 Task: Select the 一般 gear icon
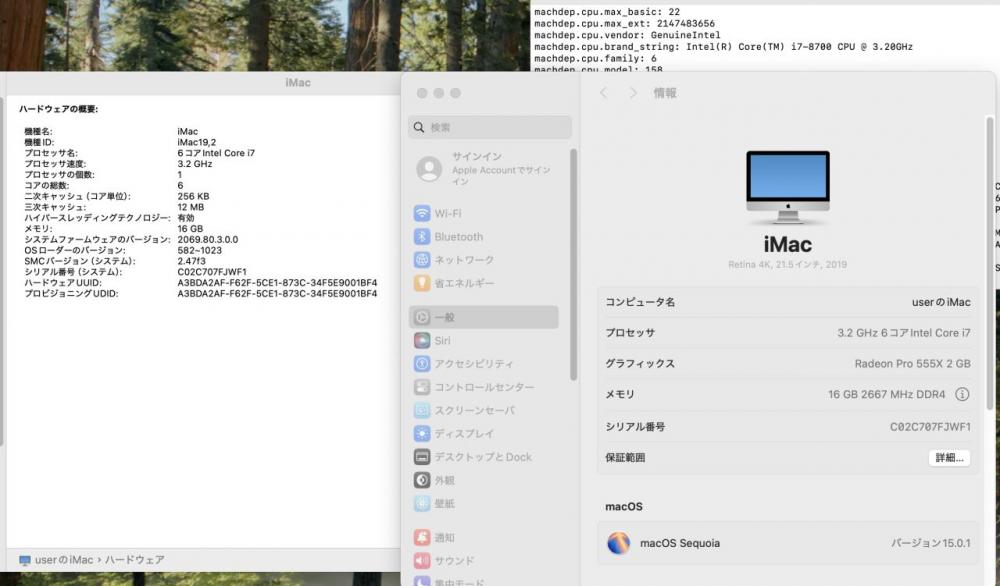[x=422, y=317]
